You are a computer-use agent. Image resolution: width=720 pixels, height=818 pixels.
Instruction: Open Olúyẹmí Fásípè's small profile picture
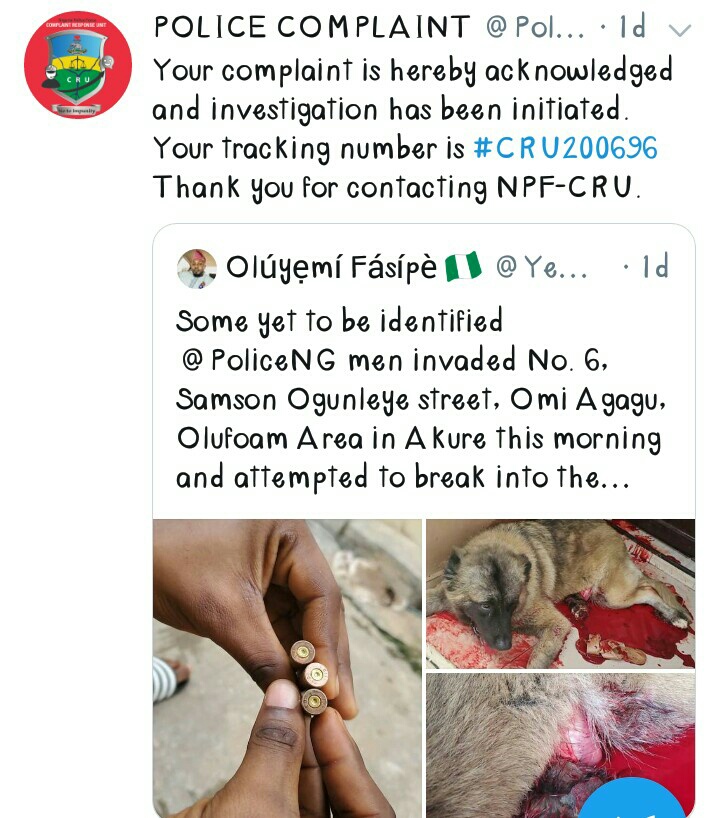point(197,268)
